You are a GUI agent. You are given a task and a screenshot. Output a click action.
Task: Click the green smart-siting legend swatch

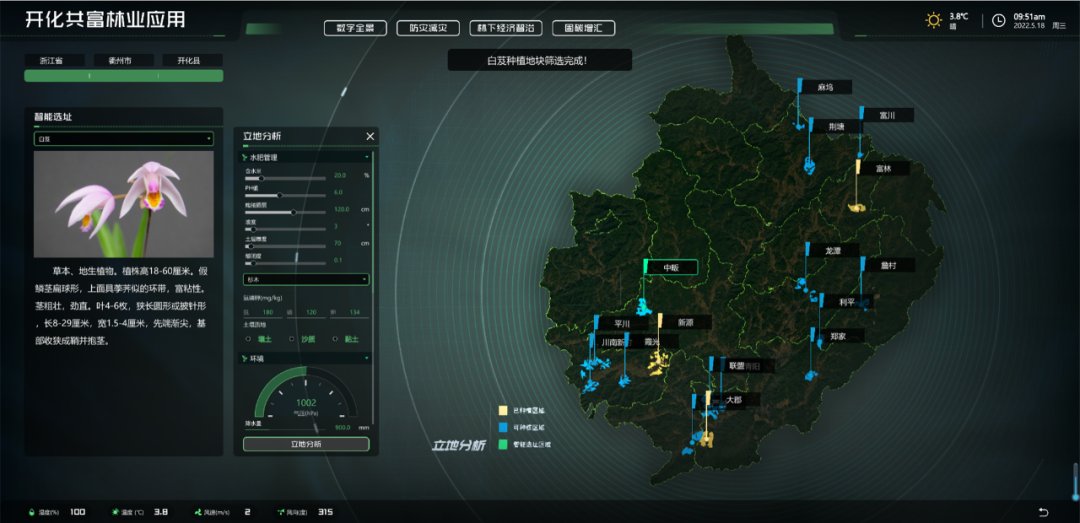pos(503,445)
